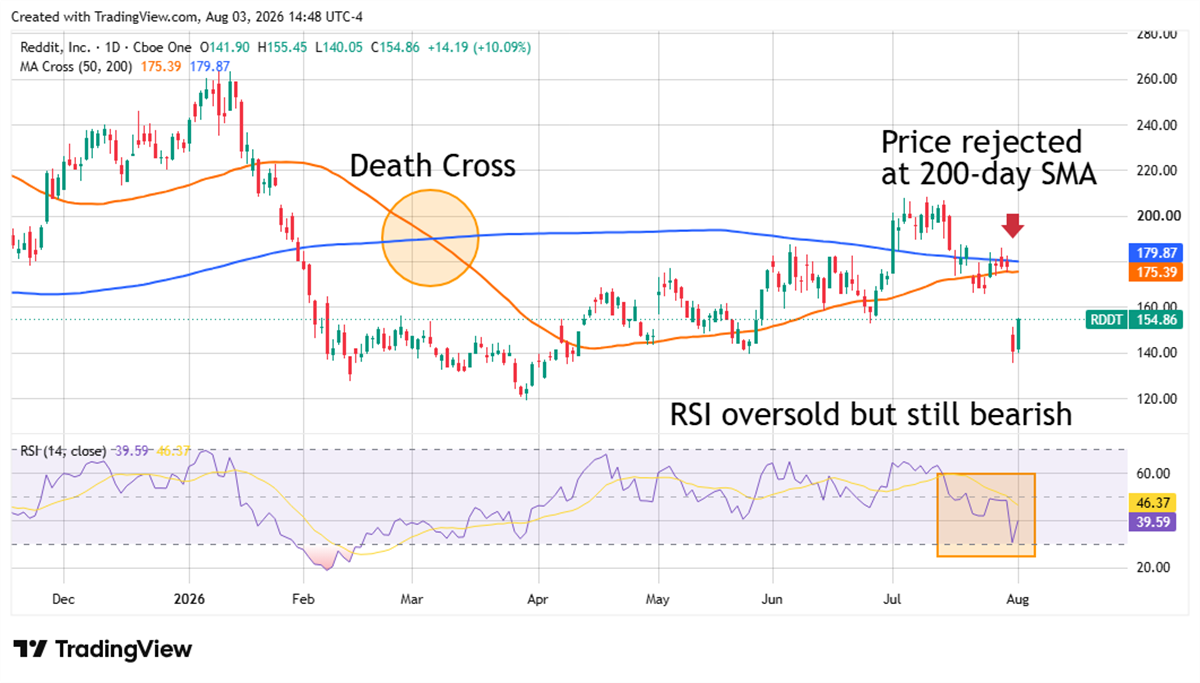1200x683 pixels.
Task: Click the green RDDT ticker tag
Action: (x=1109, y=319)
